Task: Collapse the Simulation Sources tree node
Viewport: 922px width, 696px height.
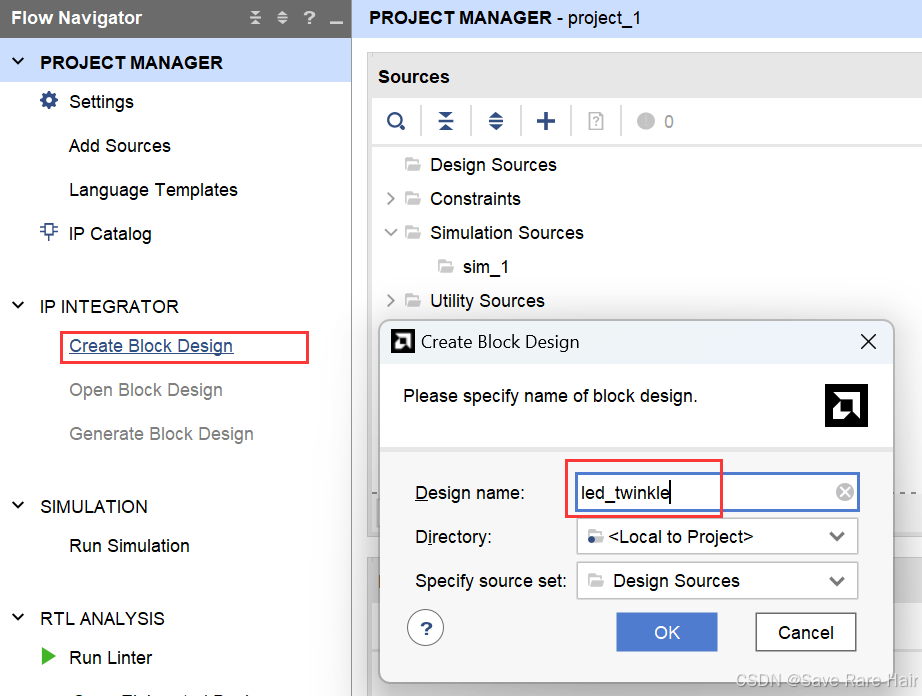Action: [390, 232]
